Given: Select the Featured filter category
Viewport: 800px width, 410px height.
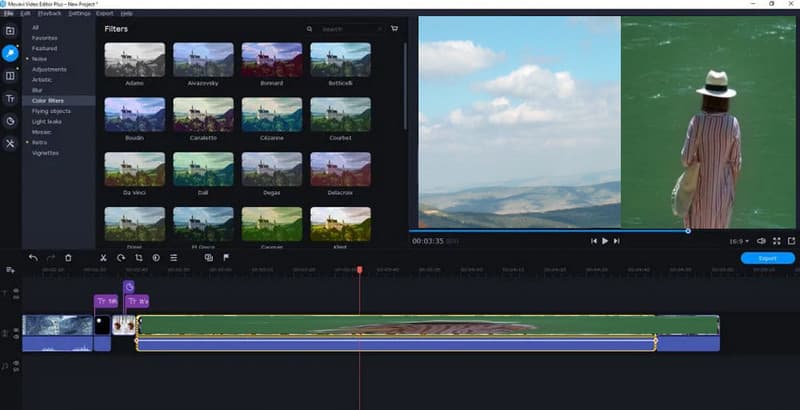Looking at the screenshot, I should (x=44, y=48).
